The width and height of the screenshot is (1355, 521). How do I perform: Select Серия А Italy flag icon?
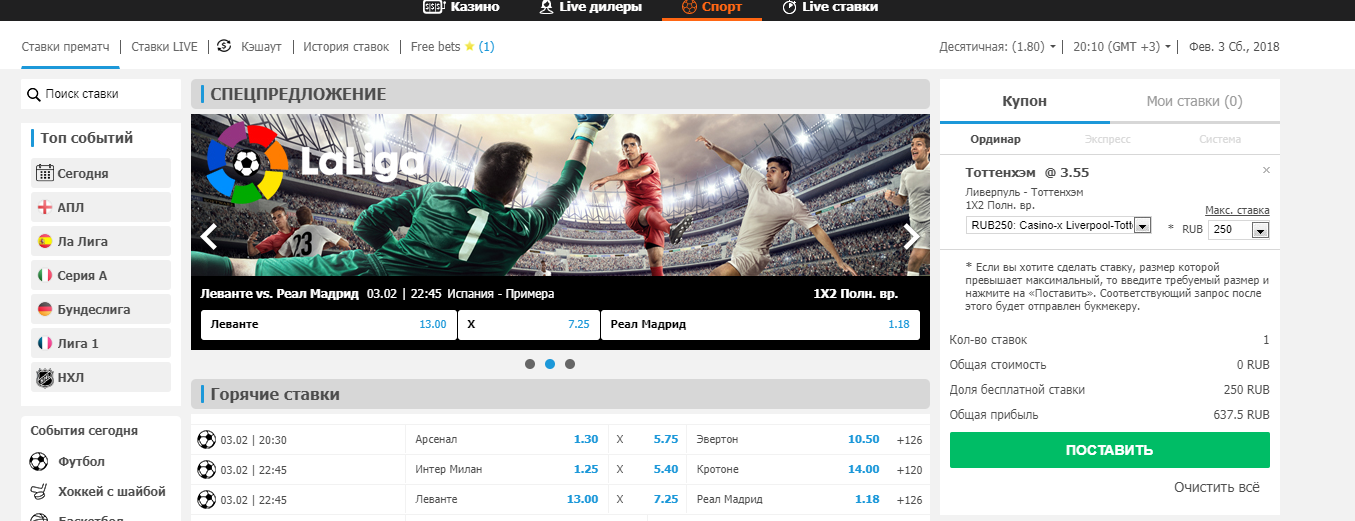pyautogui.click(x=44, y=275)
